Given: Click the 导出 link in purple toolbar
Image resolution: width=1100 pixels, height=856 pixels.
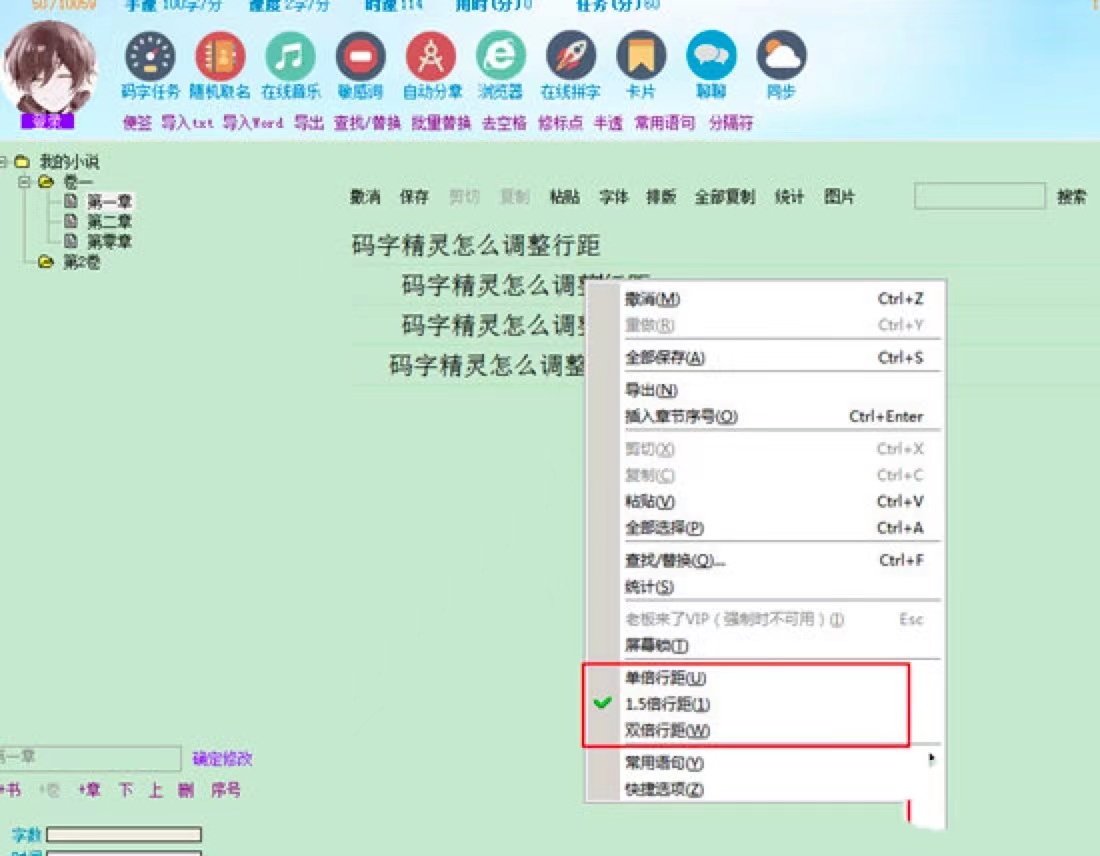Looking at the screenshot, I should coord(309,123).
